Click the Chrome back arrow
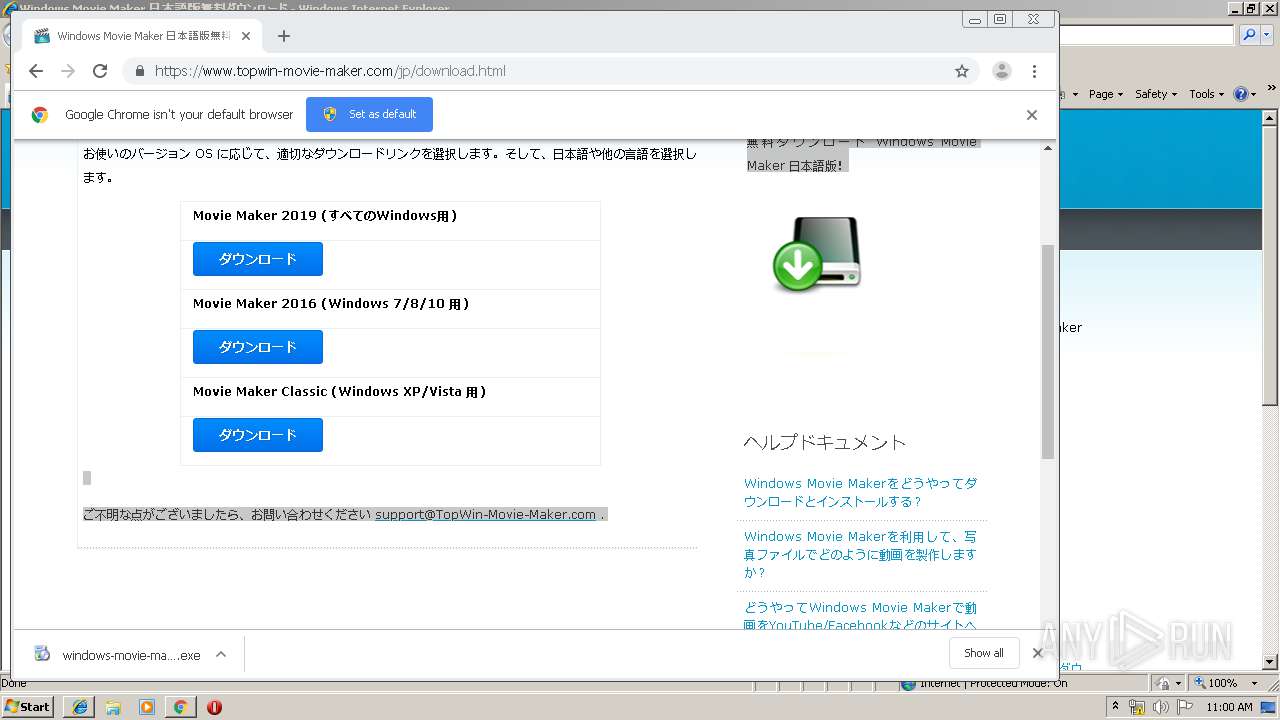 pyautogui.click(x=36, y=71)
